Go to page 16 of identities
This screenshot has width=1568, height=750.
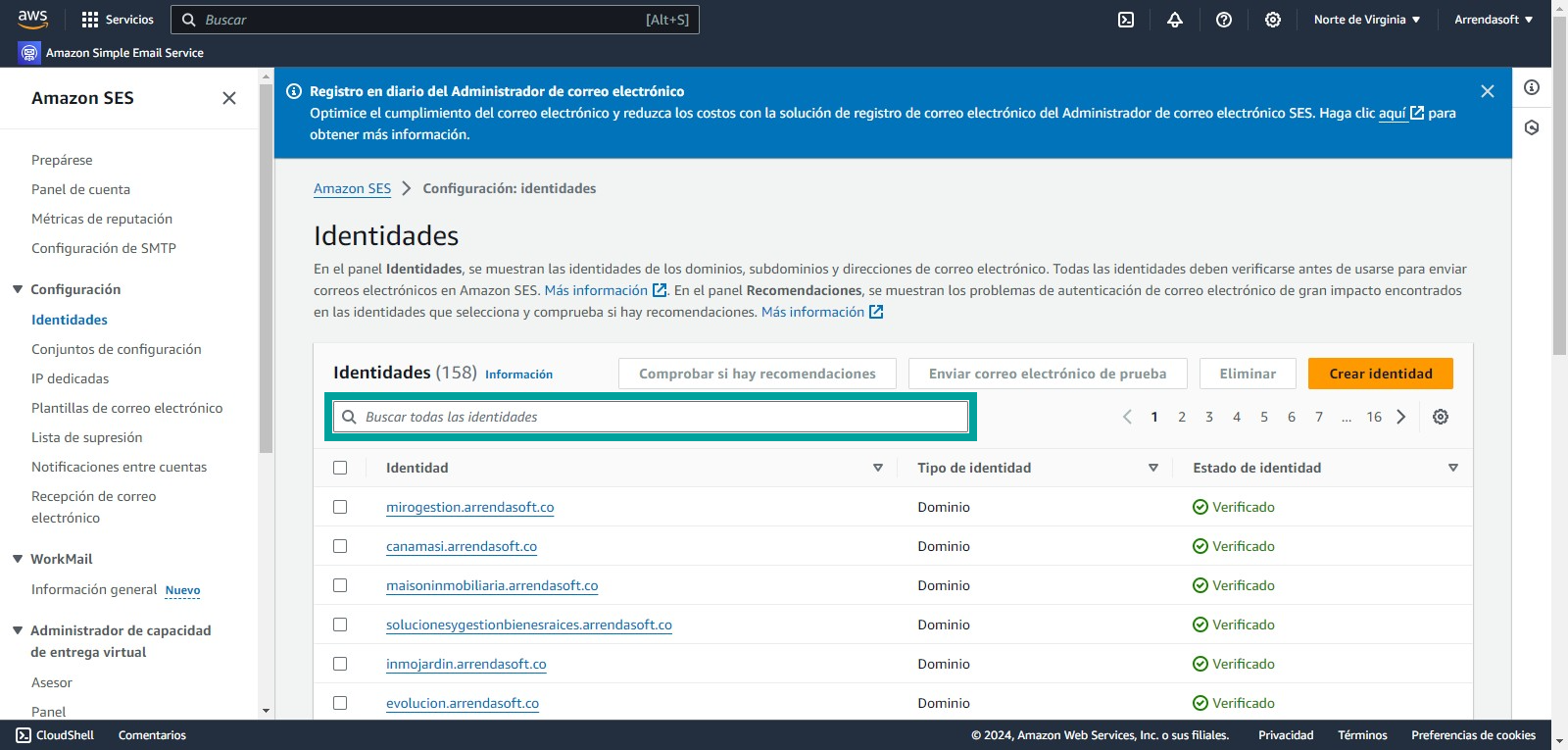(x=1374, y=417)
